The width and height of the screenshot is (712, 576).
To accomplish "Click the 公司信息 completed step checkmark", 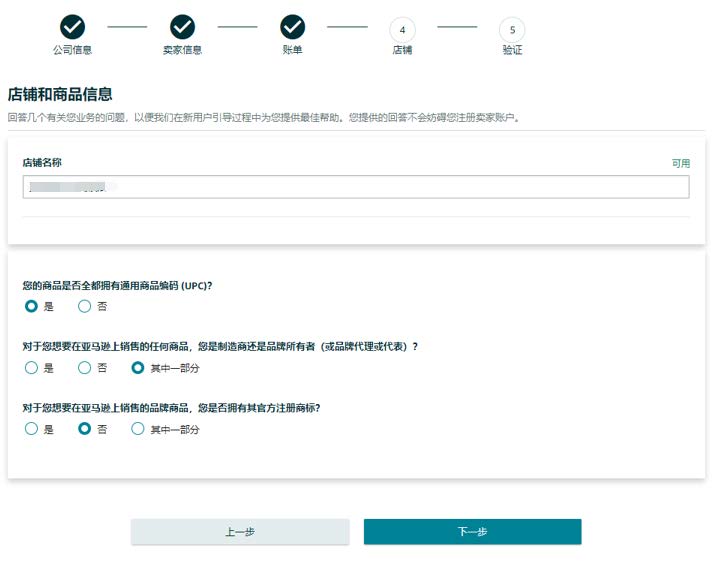I will 72,27.
